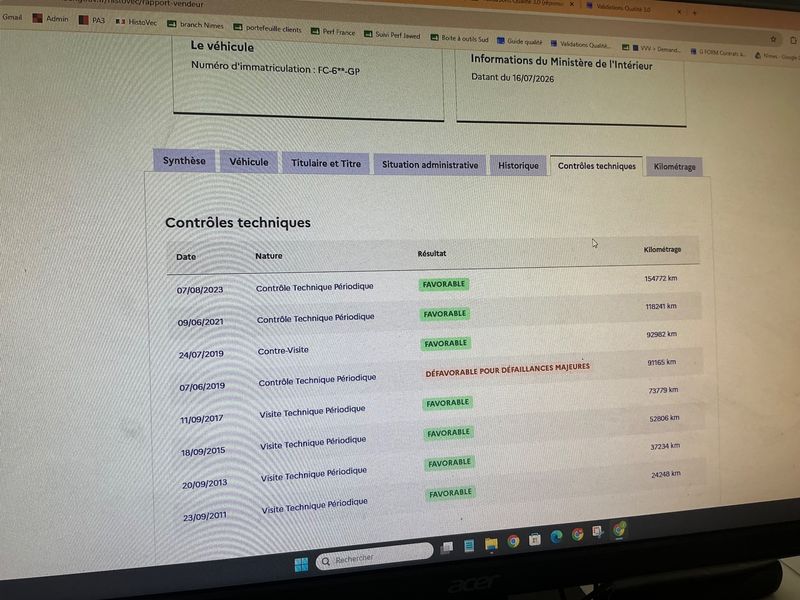Image resolution: width=800 pixels, height=600 pixels.
Task: Open the blue notes app on taskbar
Action: coord(469,545)
